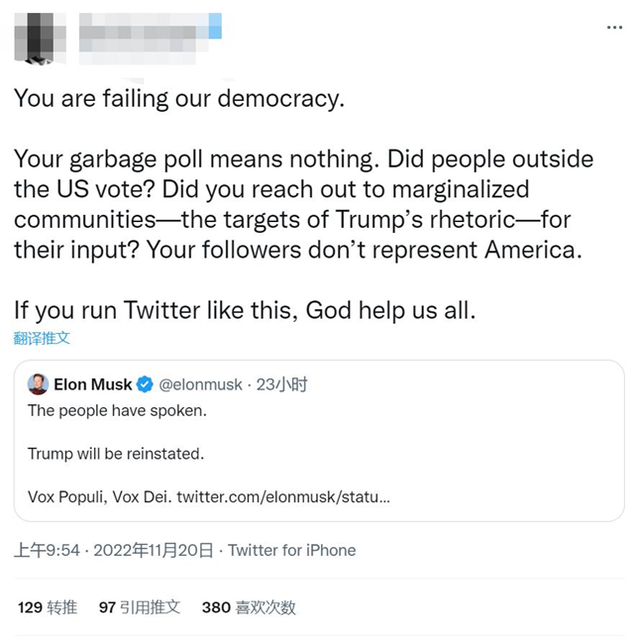Click the blue verified badge beside Elon Musk
This screenshot has width=640, height=643.
[145, 385]
